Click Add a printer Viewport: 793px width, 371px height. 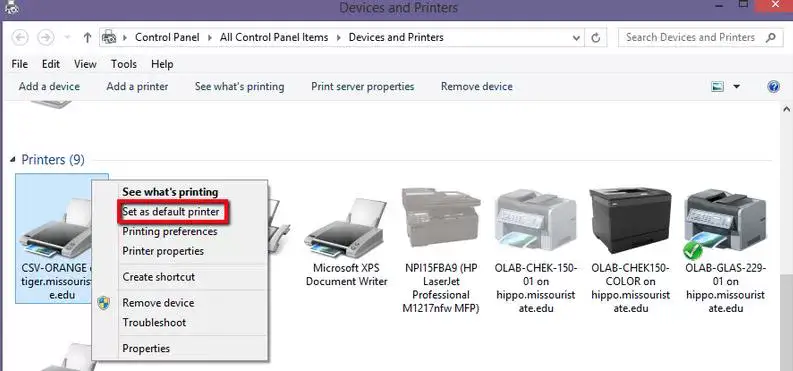coord(137,86)
